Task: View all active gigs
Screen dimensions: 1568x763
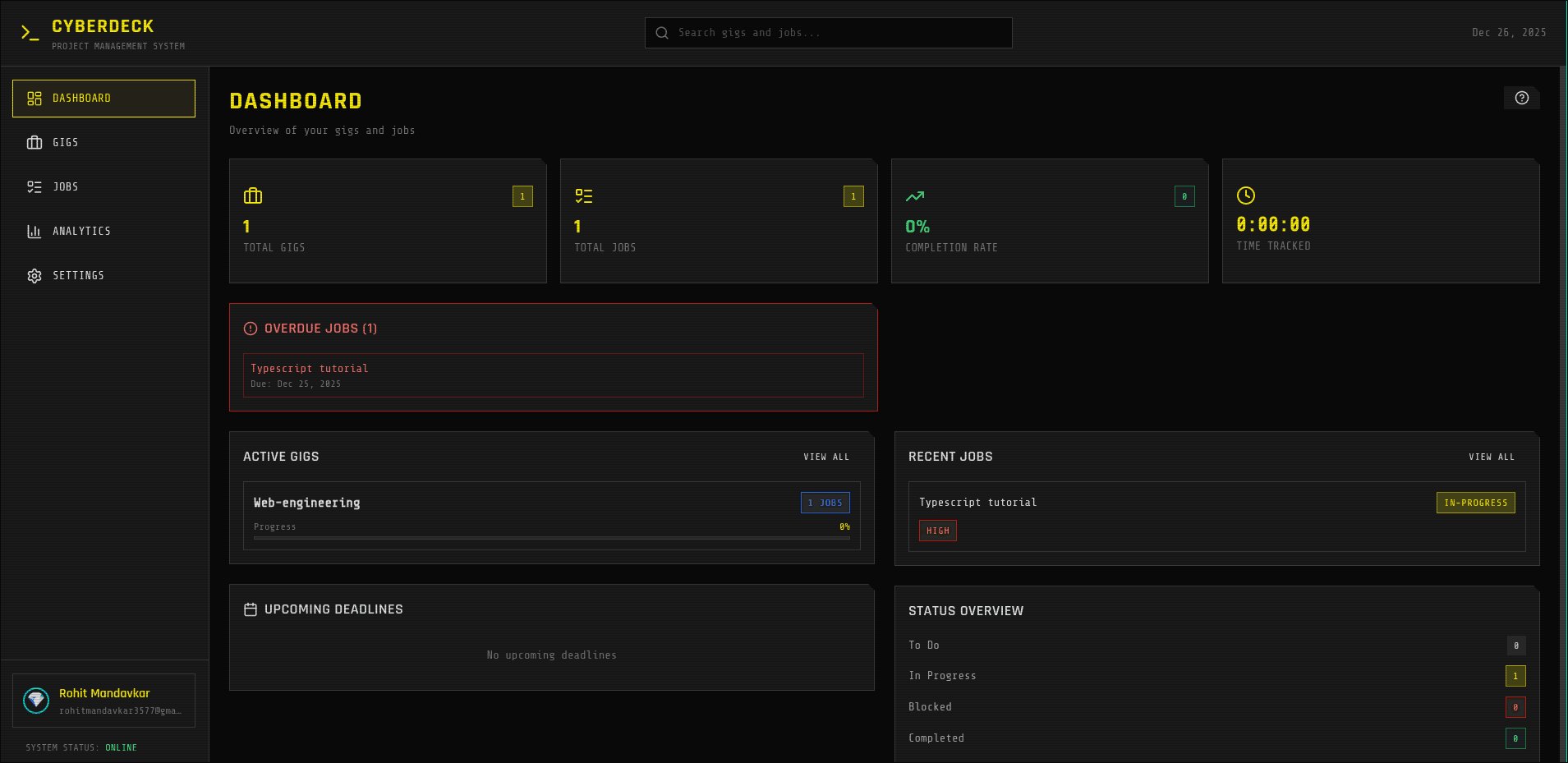Action: click(x=826, y=457)
